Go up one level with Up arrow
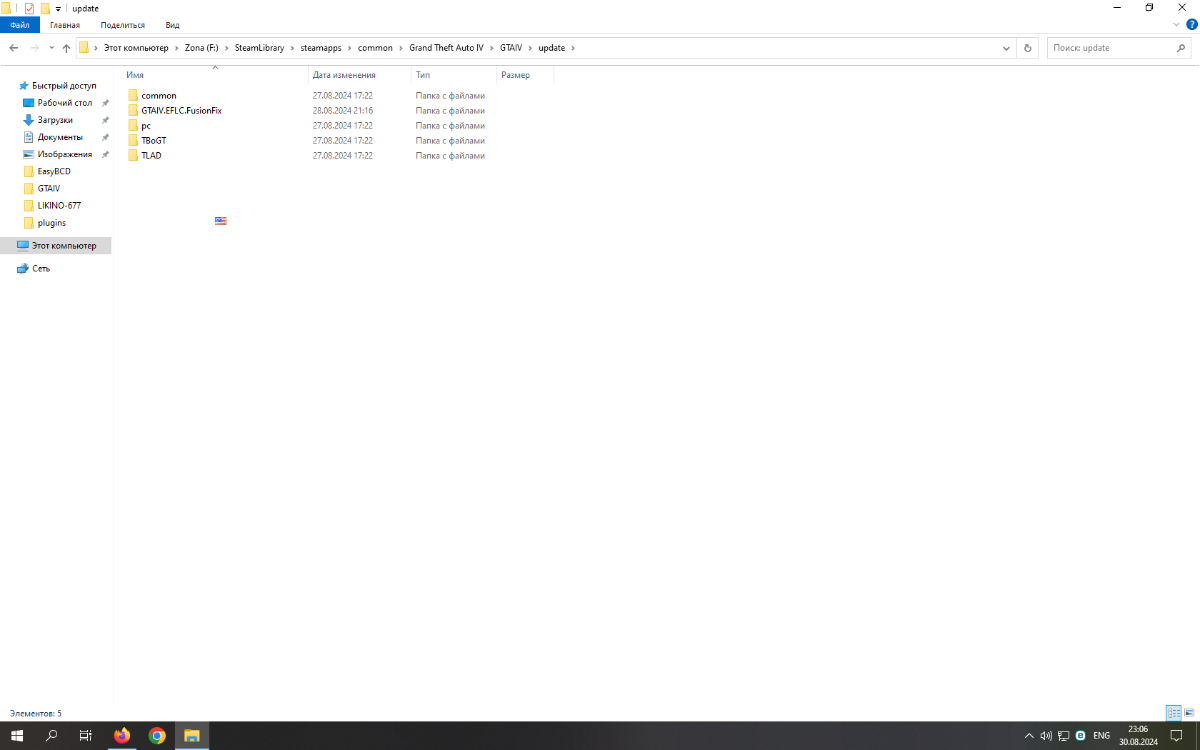The image size is (1200, 750). 66,47
